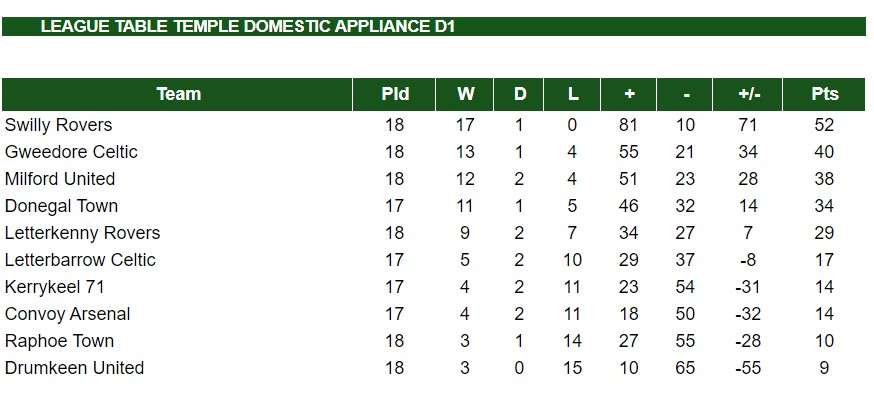Open Donegal Town team entry
874x405 pixels.
point(61,206)
